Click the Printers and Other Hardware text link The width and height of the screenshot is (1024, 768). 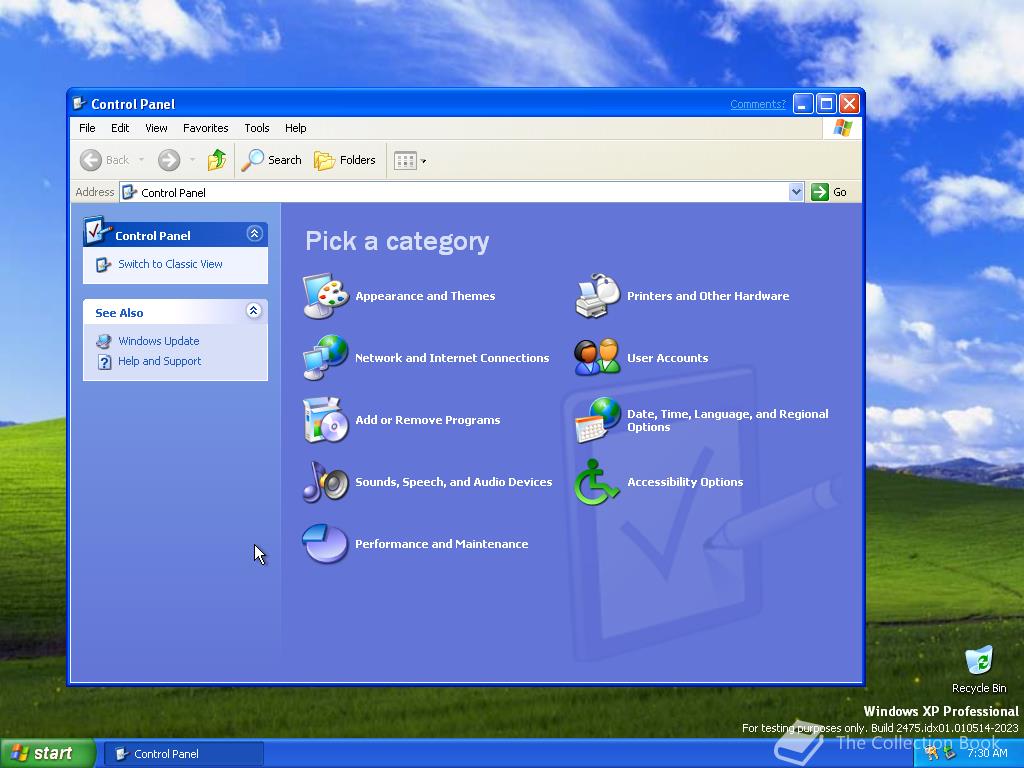tap(708, 296)
